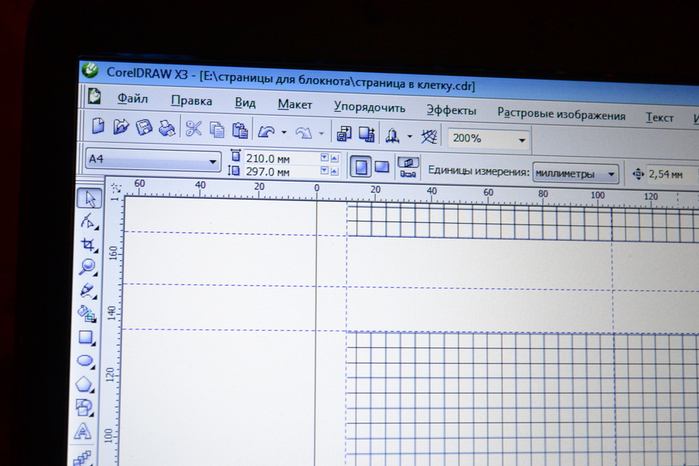Cut selection with the scissors icon
Image resolution: width=699 pixels, height=466 pixels.
tap(193, 129)
